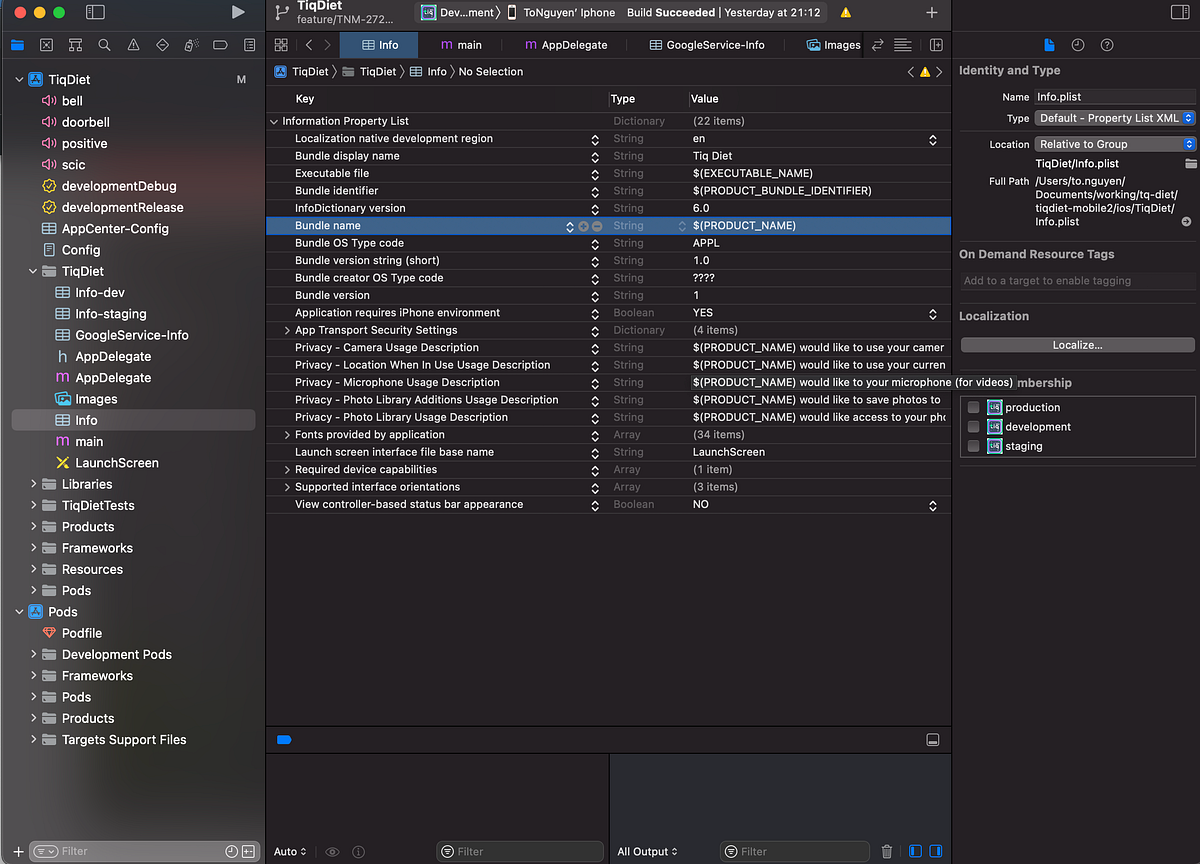
Task: Enable staging target membership checkbox
Action: coord(973,446)
